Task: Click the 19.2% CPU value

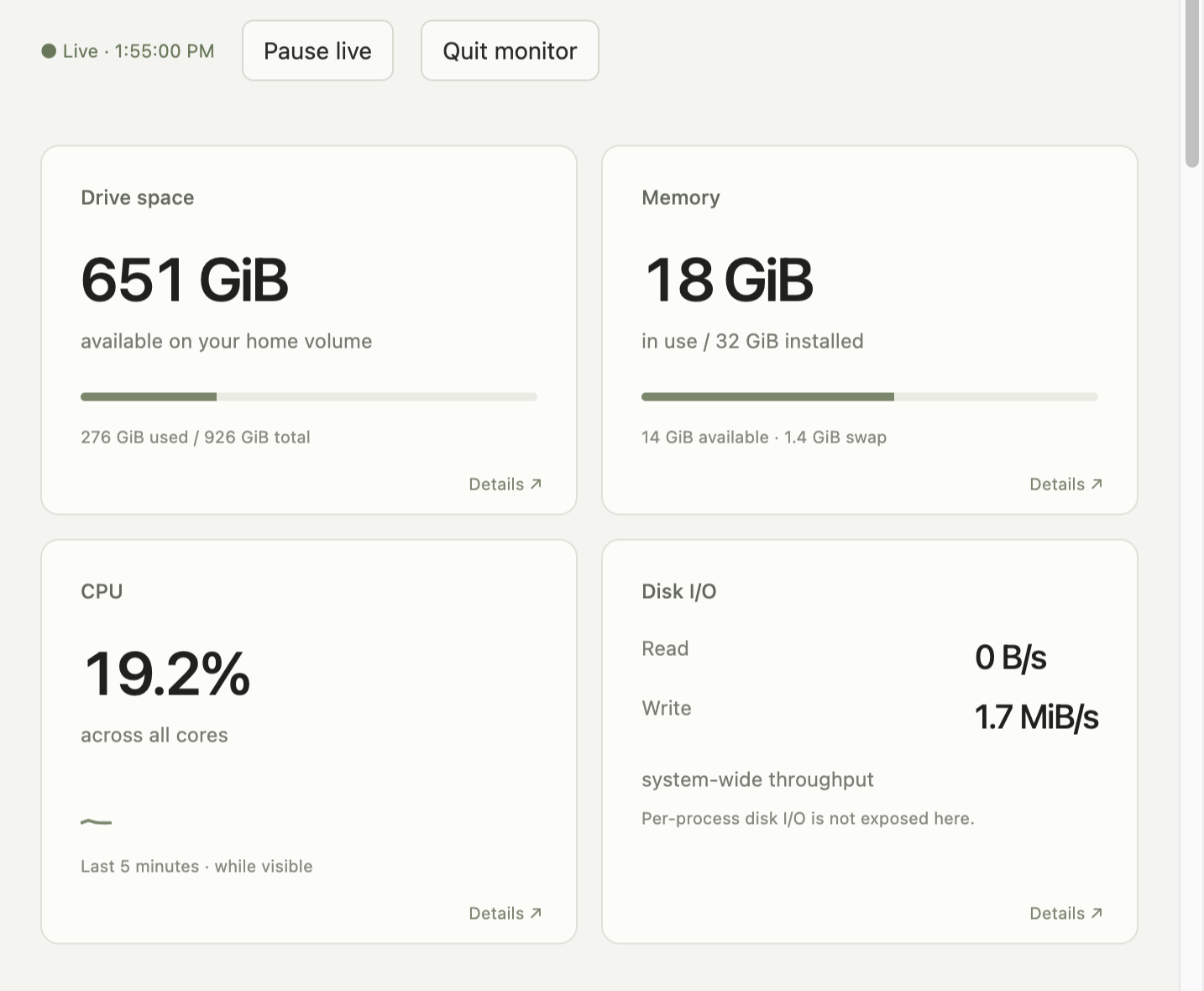Action: (166, 674)
